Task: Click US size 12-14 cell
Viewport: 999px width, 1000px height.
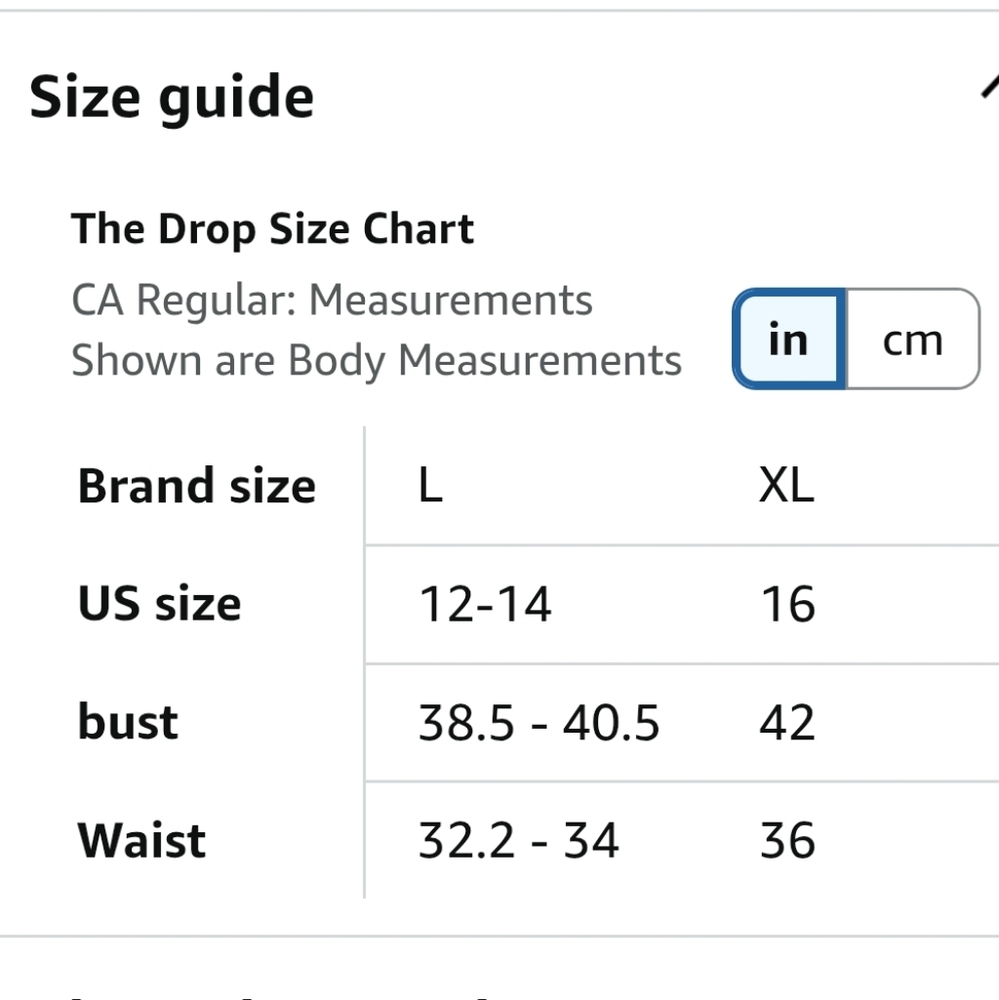Action: pyautogui.click(x=485, y=604)
